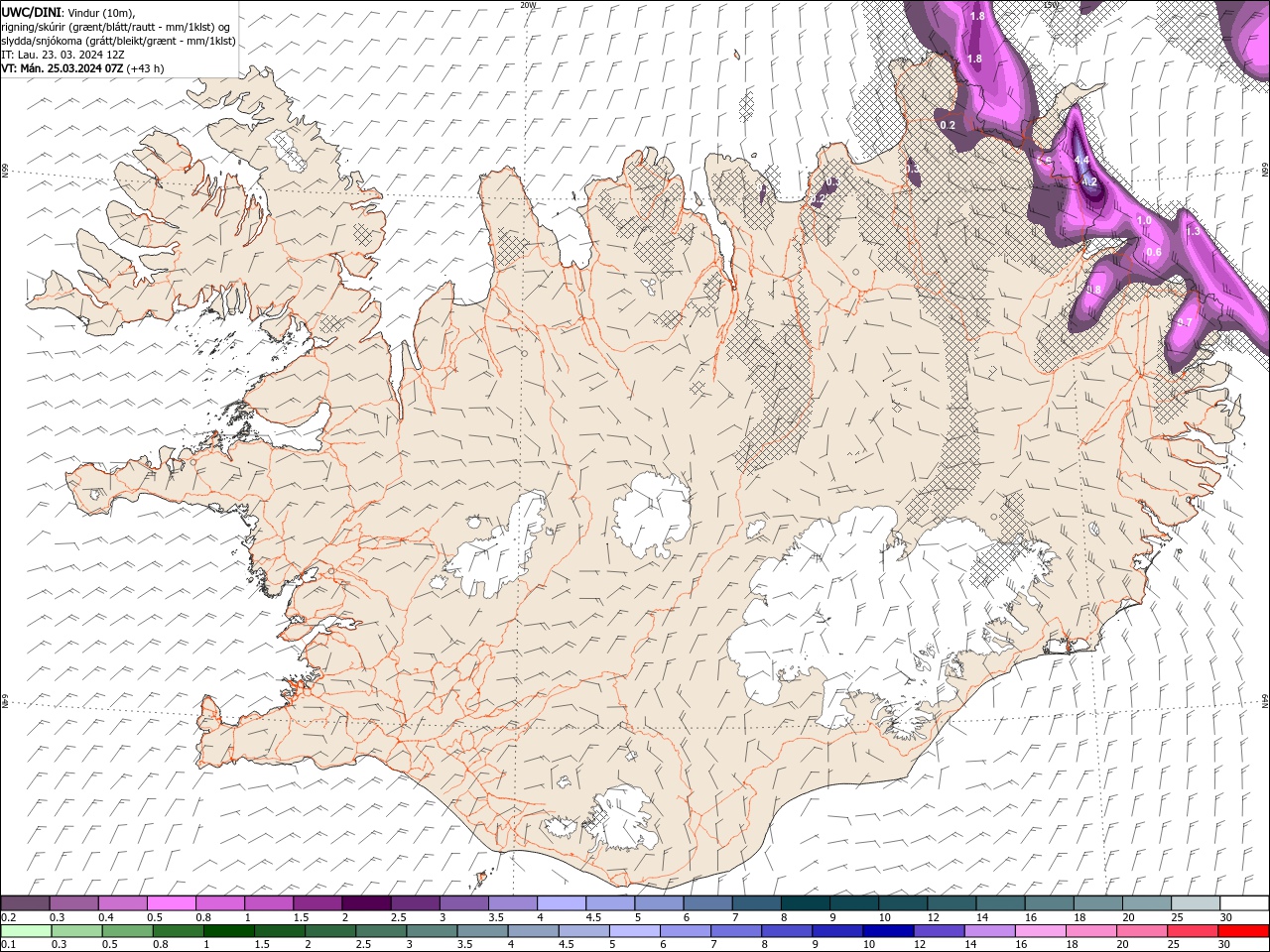The image size is (1270, 952).
Task: Click the bottom-row swatch labeled 2.5
Action: point(380,931)
